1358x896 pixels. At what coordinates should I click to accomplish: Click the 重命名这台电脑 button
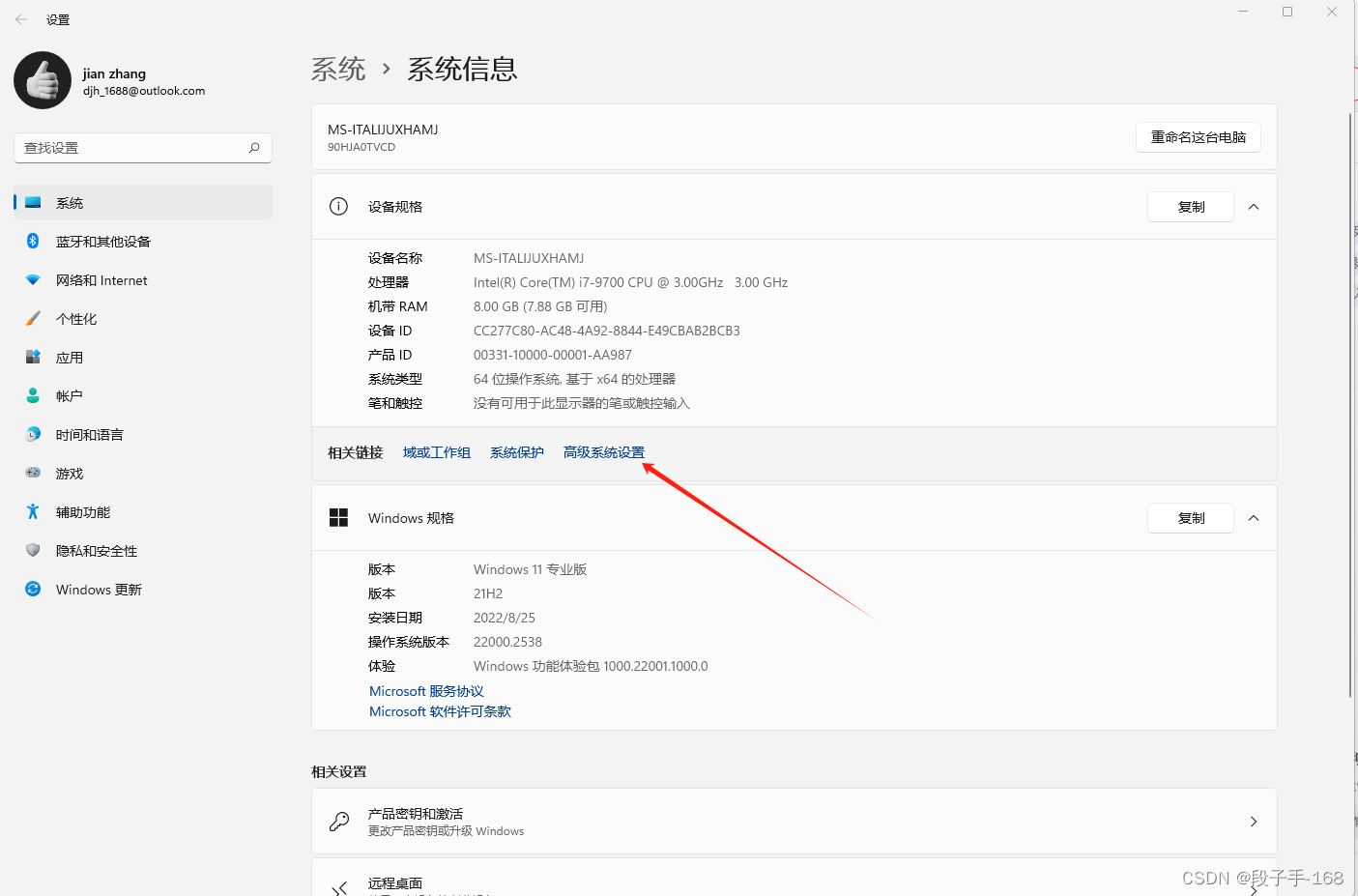tap(1199, 137)
